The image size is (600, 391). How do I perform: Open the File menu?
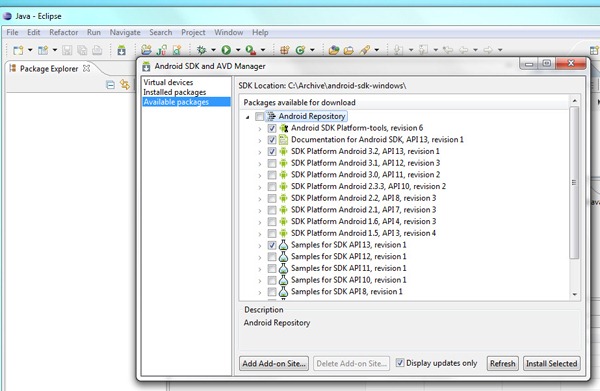(12, 33)
